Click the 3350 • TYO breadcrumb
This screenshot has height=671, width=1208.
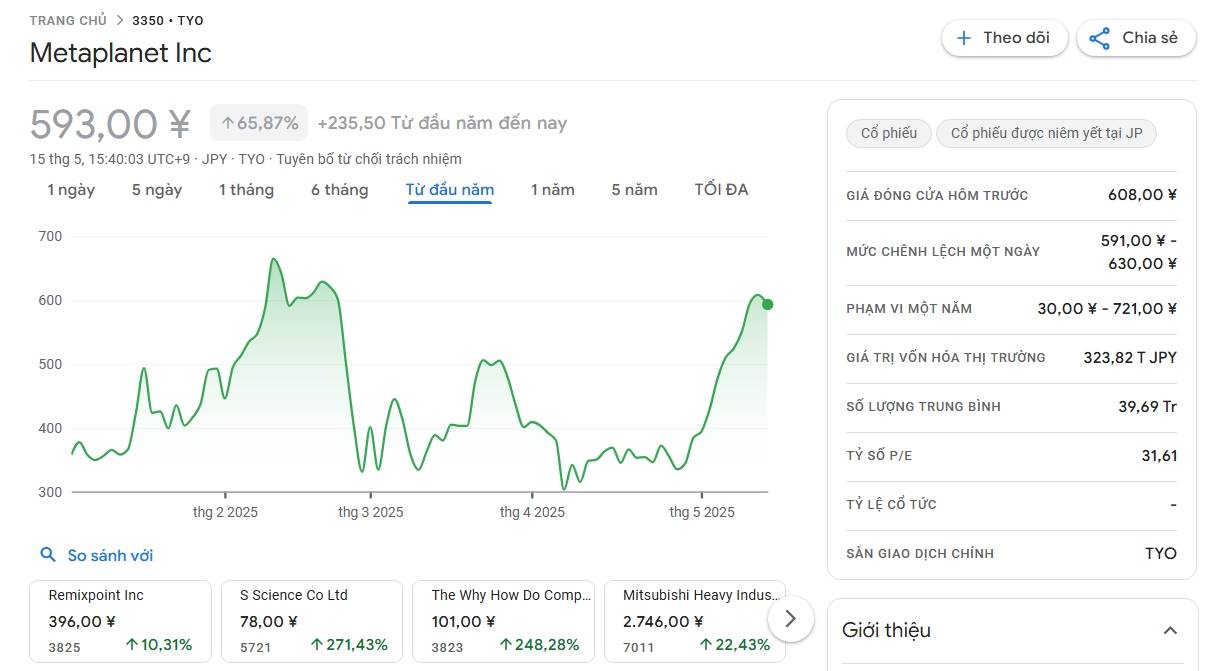pyautogui.click(x=168, y=20)
